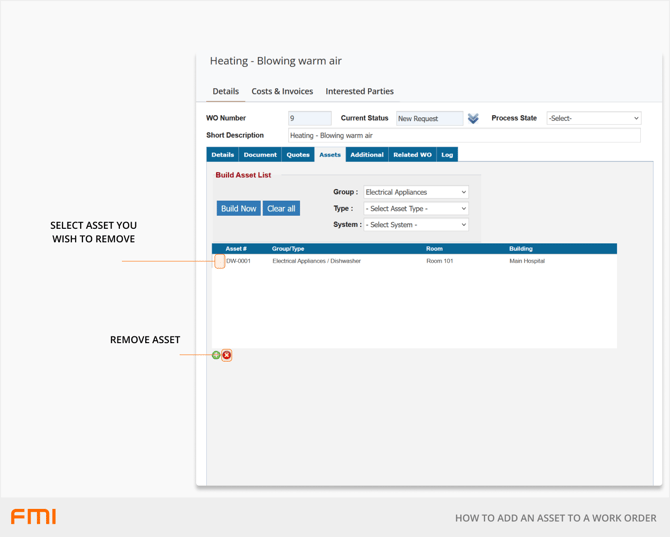The width and height of the screenshot is (670, 537).
Task: Click the Main Hospital cell
Action: pyautogui.click(x=527, y=261)
